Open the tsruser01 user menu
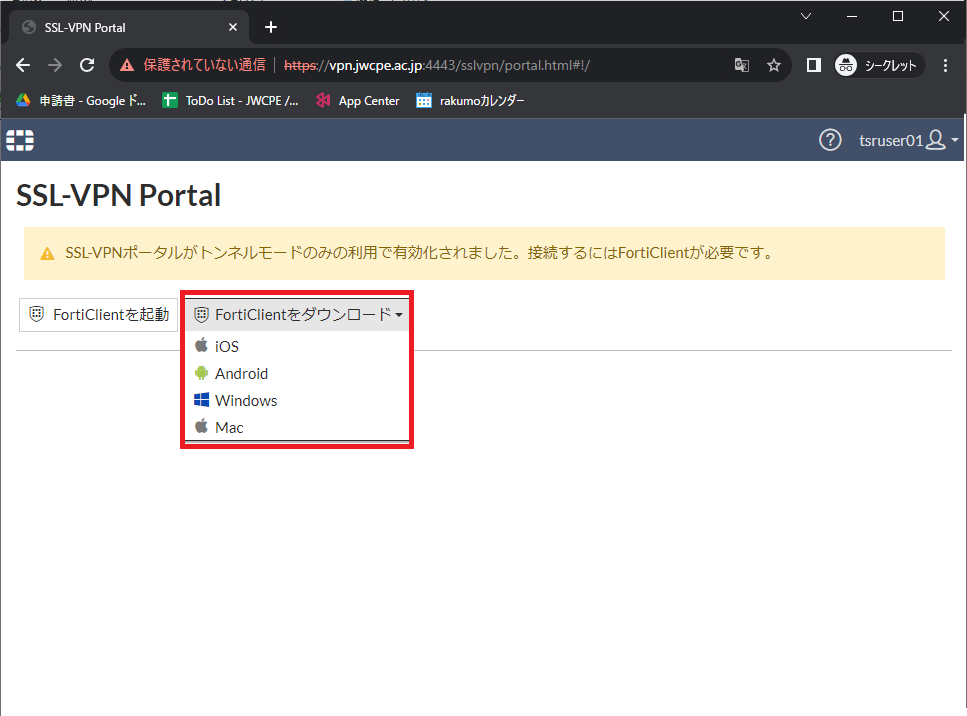967x716 pixels. point(908,140)
